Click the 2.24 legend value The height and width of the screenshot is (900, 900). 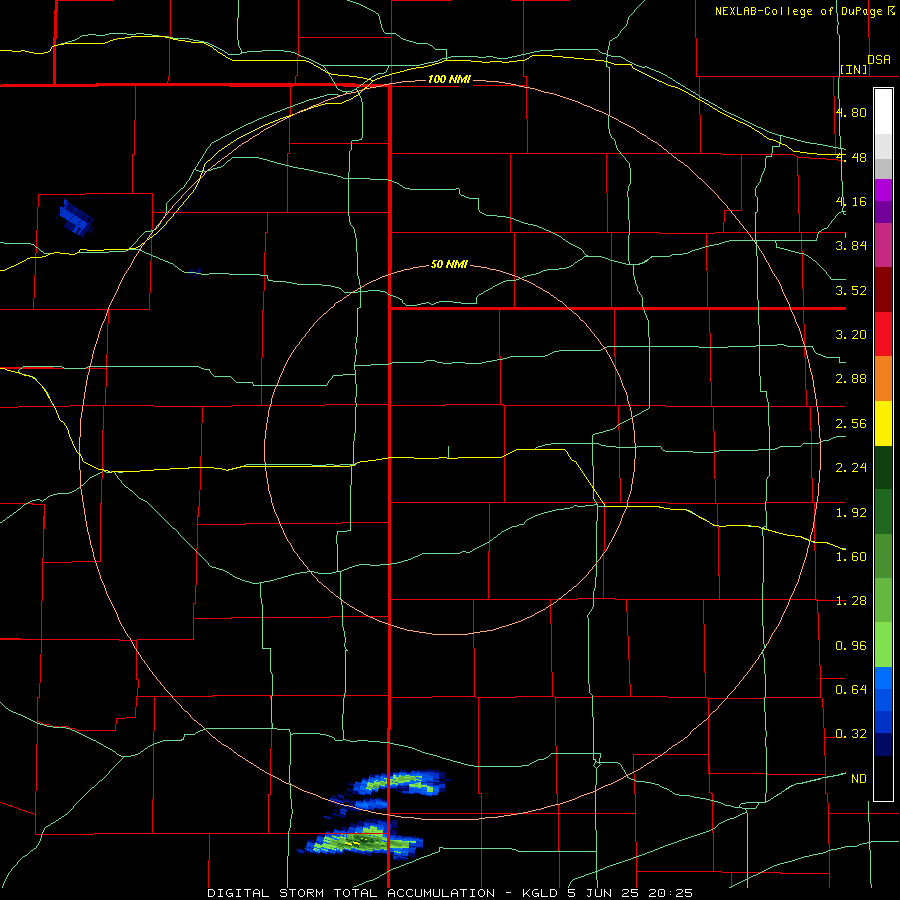coord(851,468)
